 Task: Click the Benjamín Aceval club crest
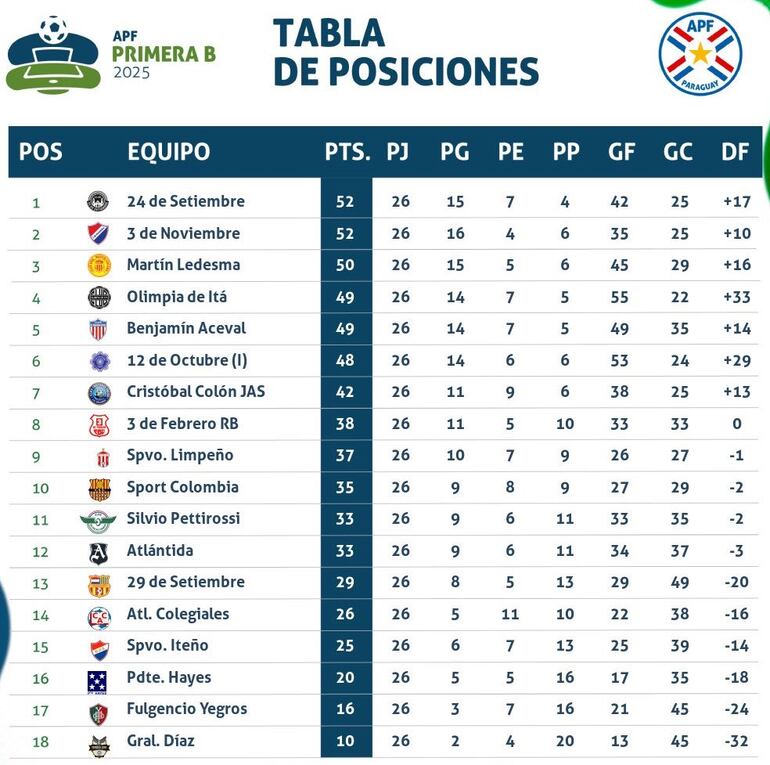point(99,329)
